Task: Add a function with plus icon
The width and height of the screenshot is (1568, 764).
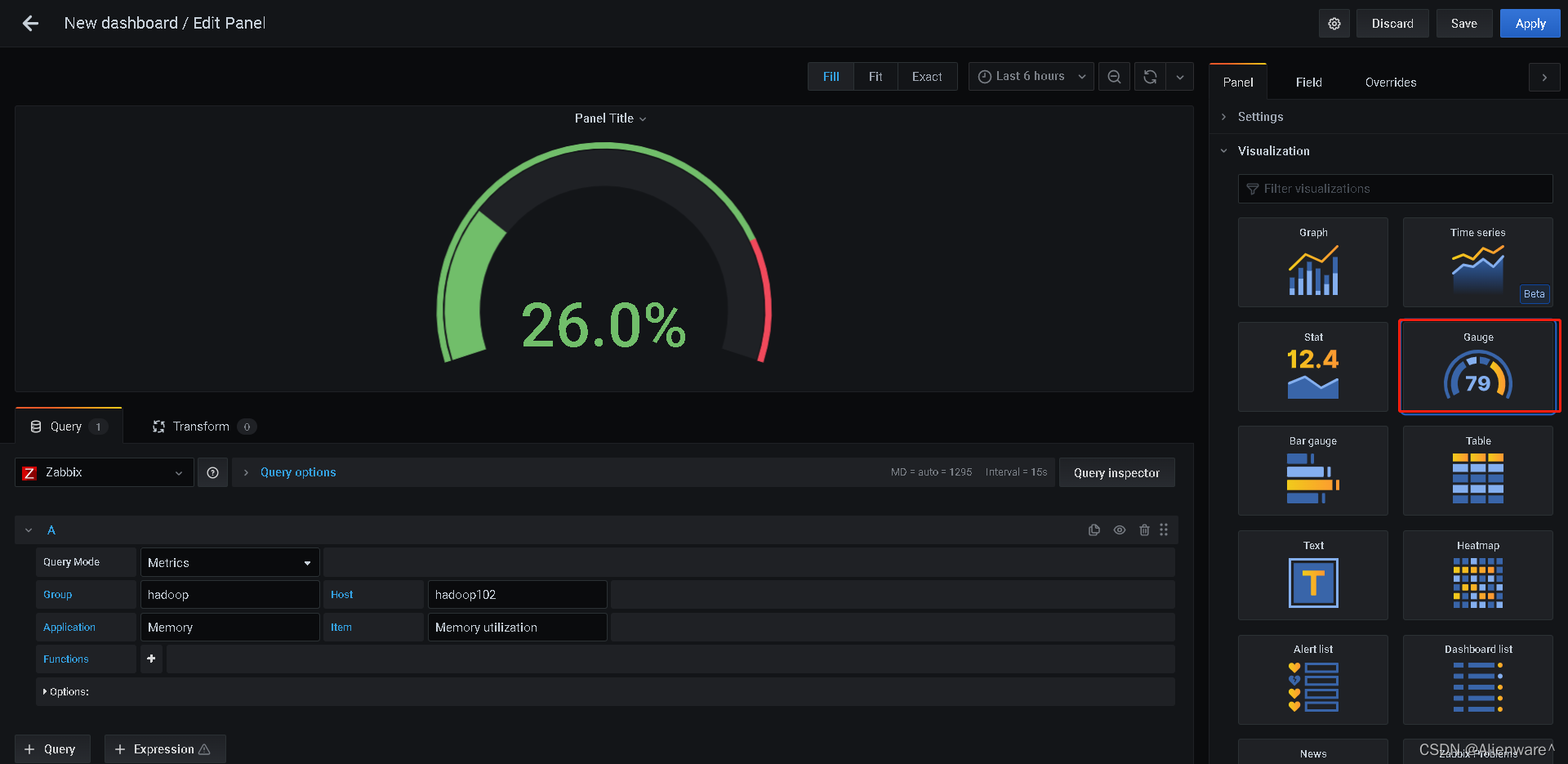Action: pos(151,659)
